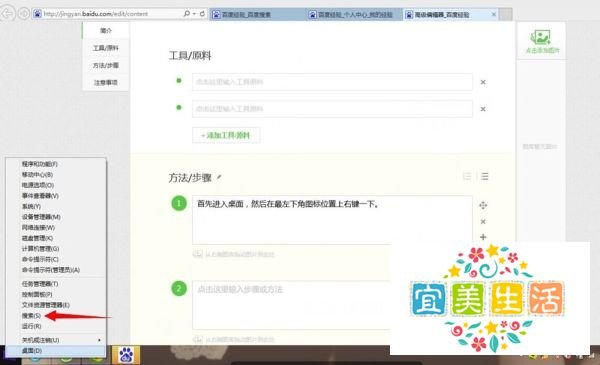The width and height of the screenshot is (600, 365).
Task: Click the magnifier search icon in address bar
Action: click(187, 14)
